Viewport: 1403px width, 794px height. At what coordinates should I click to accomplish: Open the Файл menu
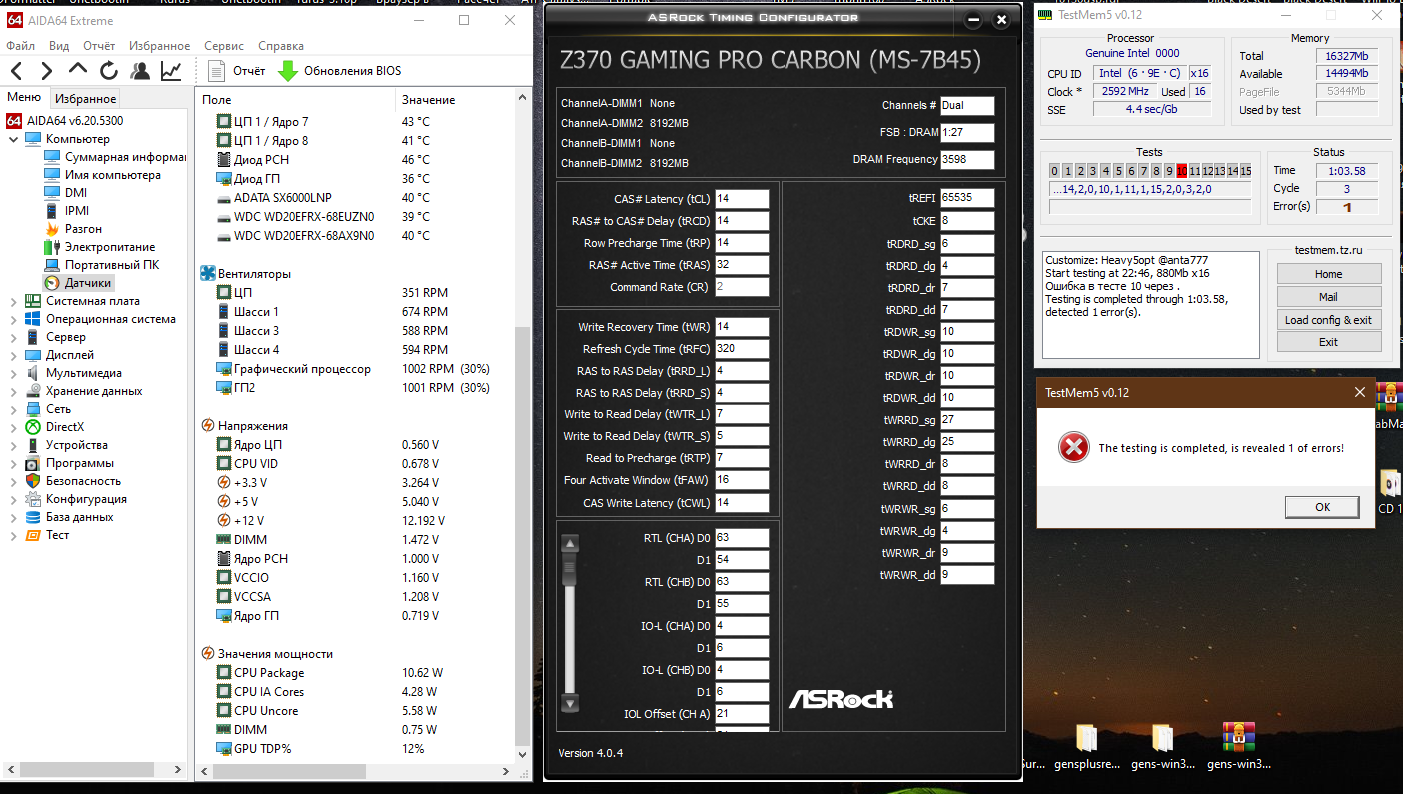click(x=20, y=46)
